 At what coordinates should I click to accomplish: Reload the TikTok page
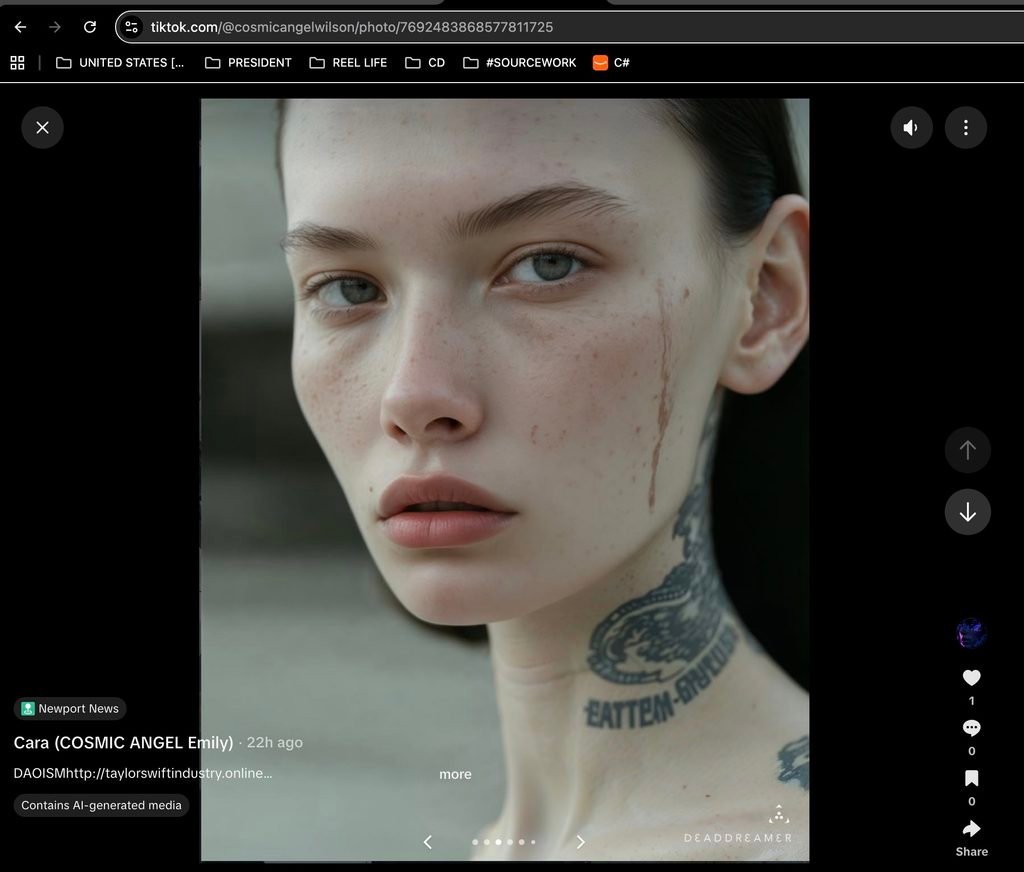90,27
